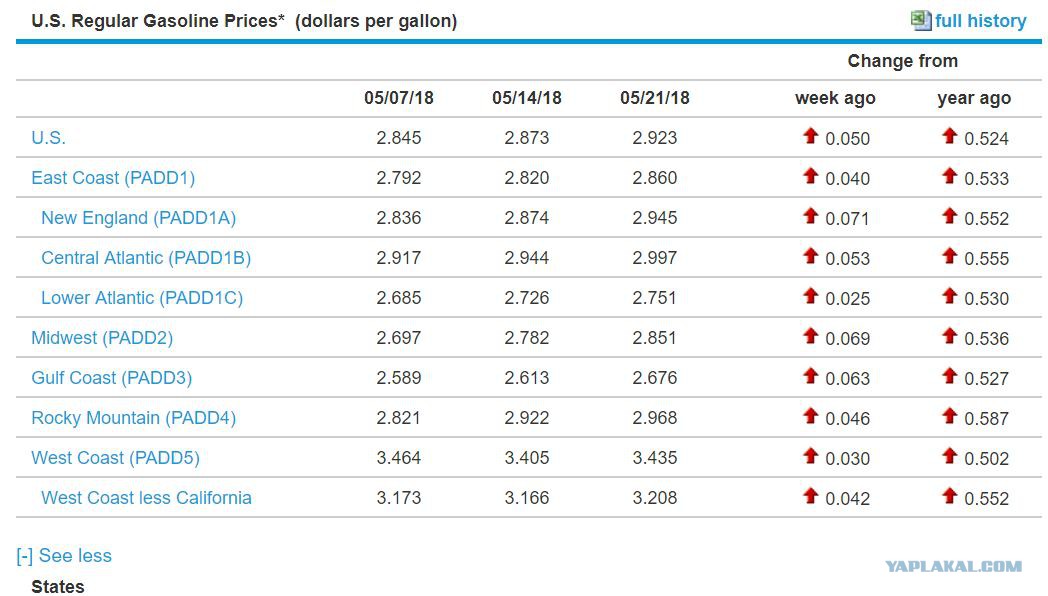Open Central Atlantic (PADD1B) link

point(146,258)
